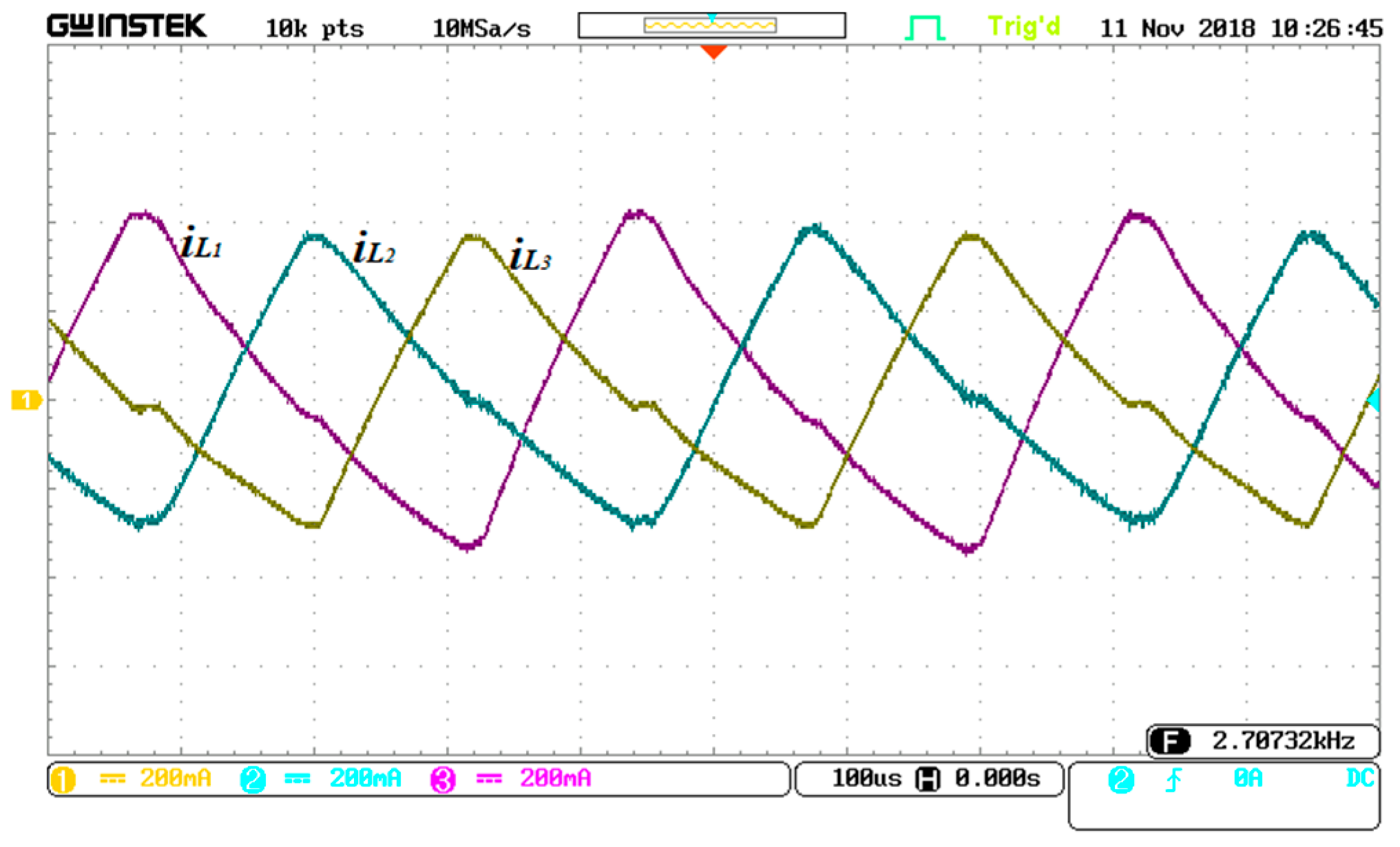
Task: Click the green pulse trigger type icon
Action: 924,28
